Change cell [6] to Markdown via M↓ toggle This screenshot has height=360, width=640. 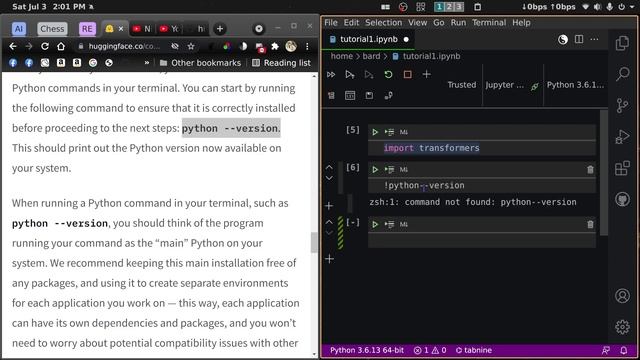[403, 169]
